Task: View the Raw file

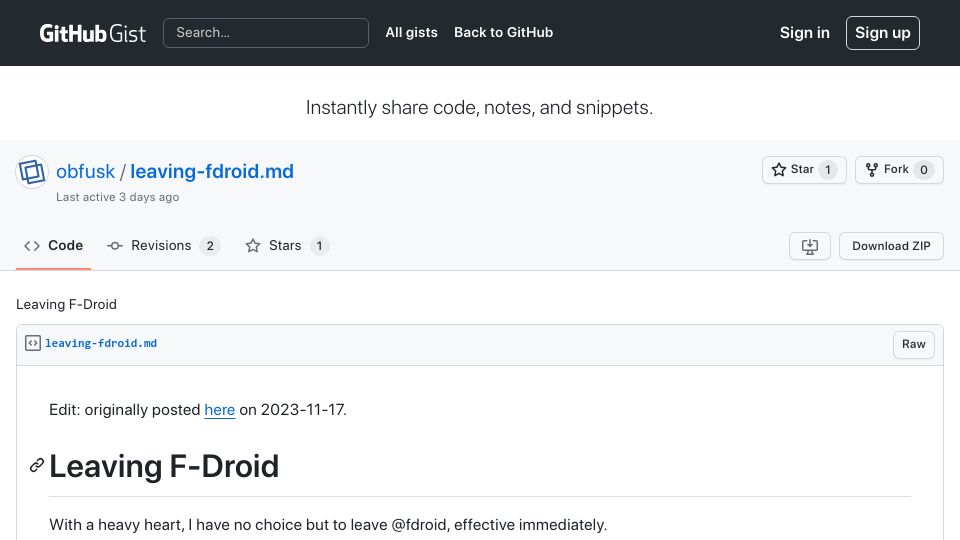Action: (913, 344)
